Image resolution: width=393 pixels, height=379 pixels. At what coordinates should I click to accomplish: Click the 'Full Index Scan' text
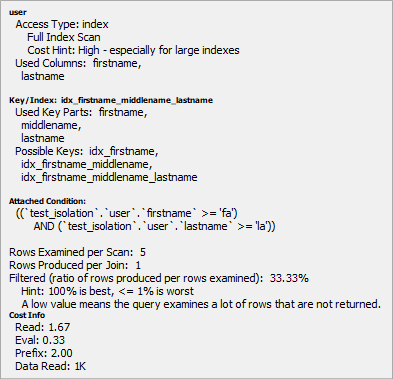(x=64, y=37)
